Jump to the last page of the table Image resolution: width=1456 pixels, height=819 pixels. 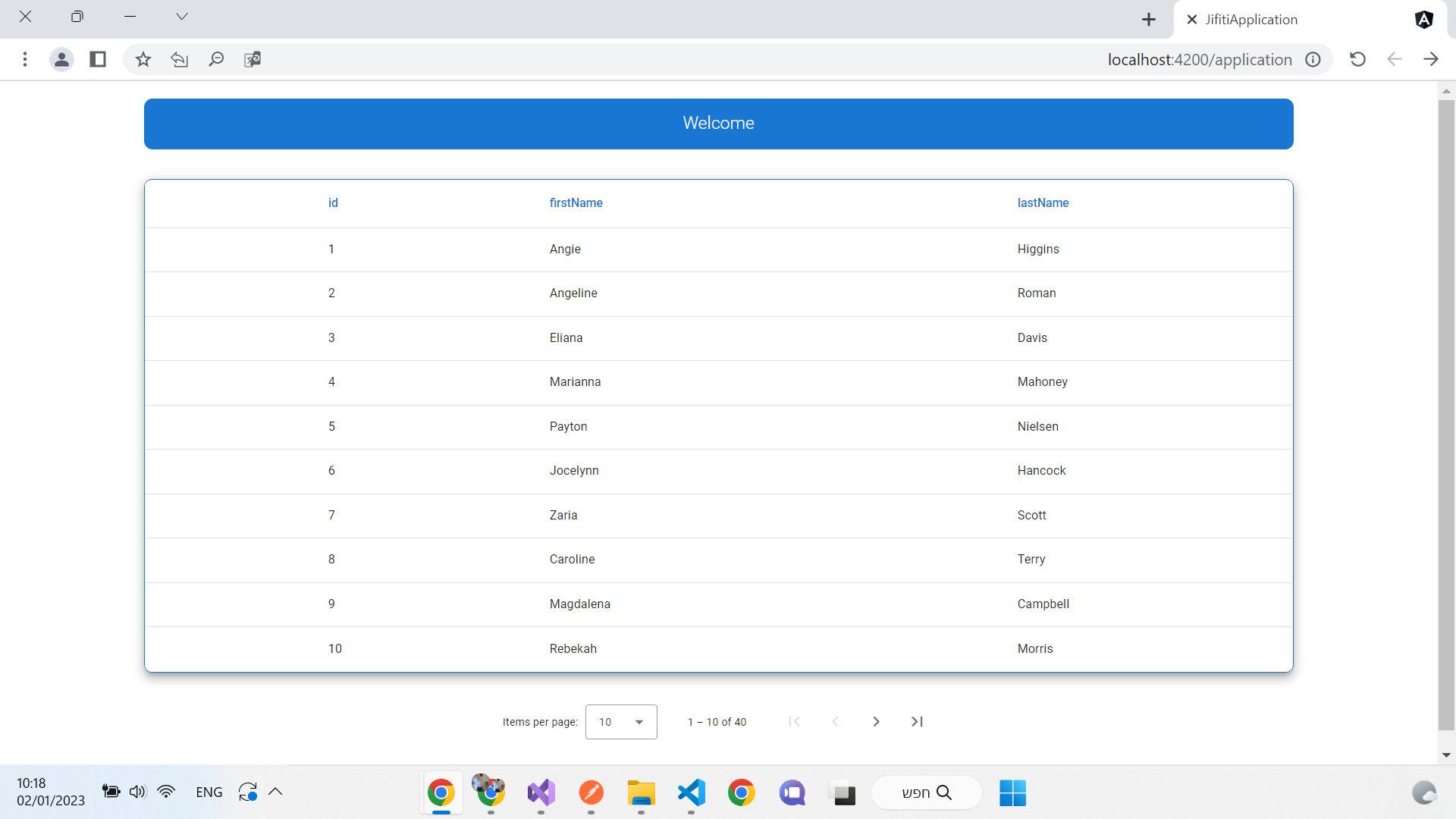pyautogui.click(x=917, y=721)
